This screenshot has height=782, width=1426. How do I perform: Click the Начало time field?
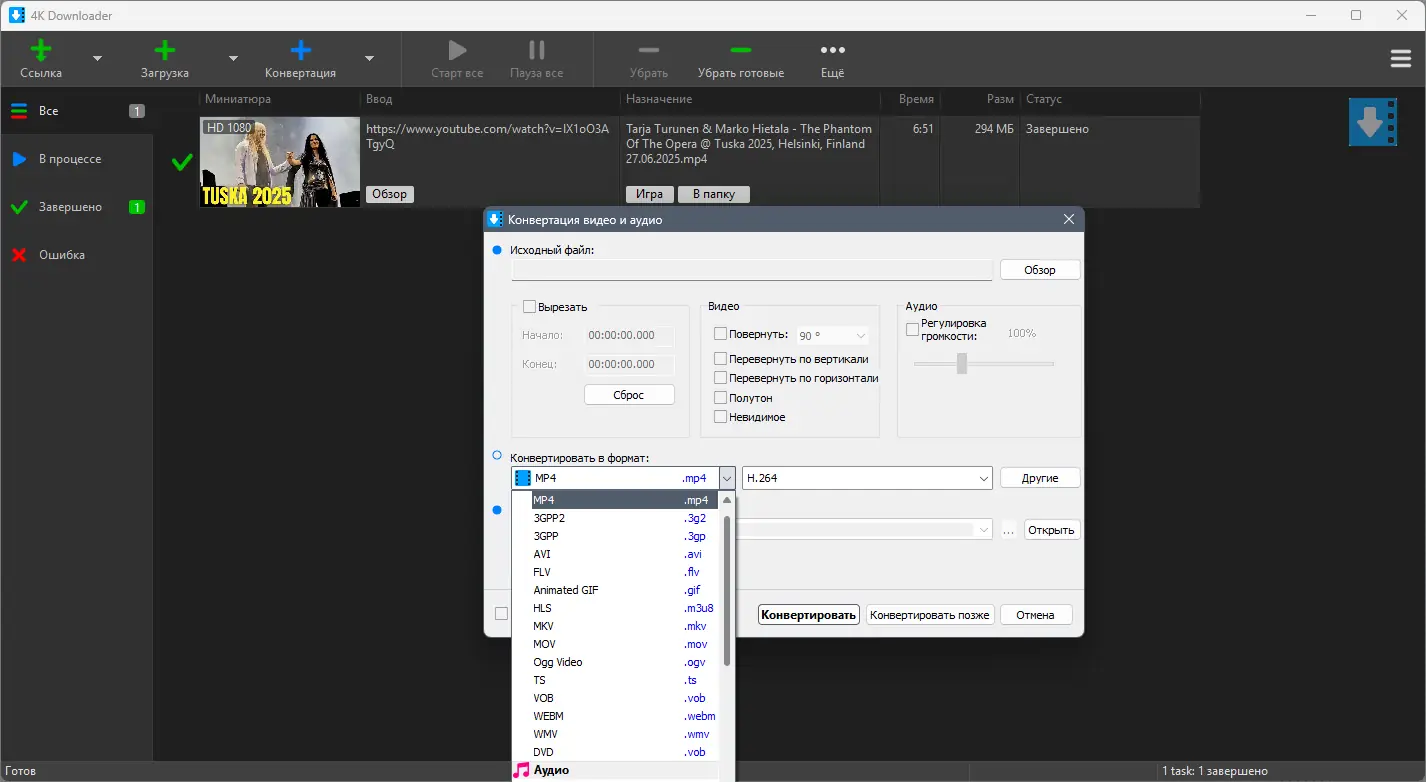pos(630,336)
